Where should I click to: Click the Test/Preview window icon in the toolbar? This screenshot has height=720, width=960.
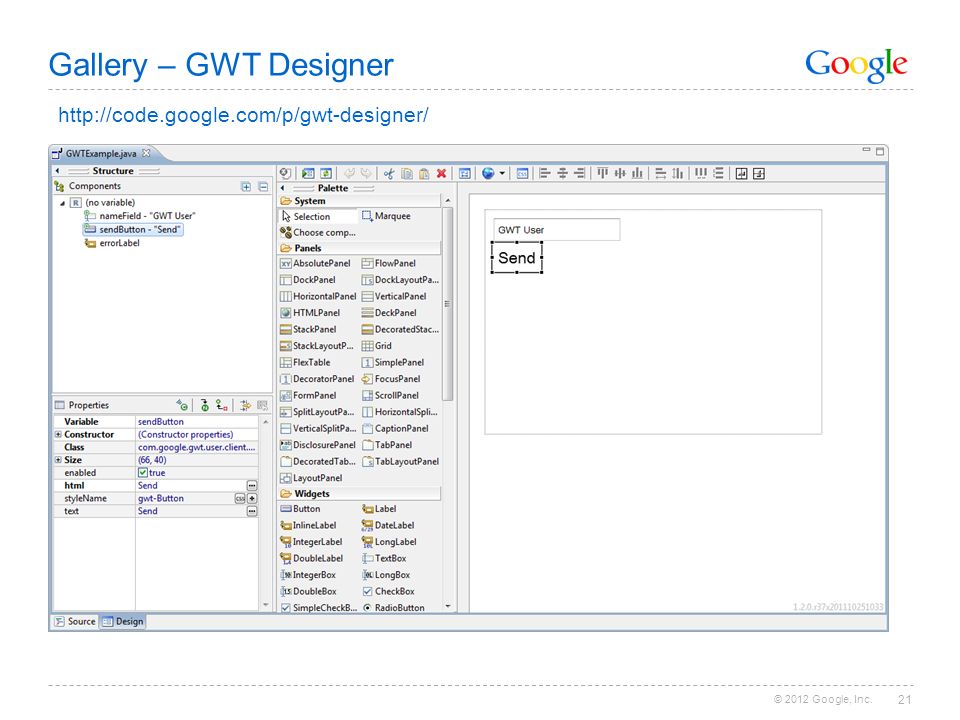[x=308, y=174]
